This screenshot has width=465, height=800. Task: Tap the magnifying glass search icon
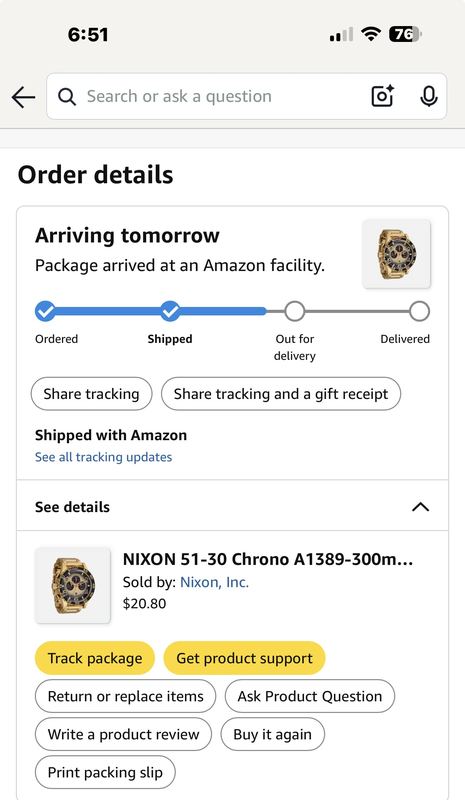[x=67, y=96]
